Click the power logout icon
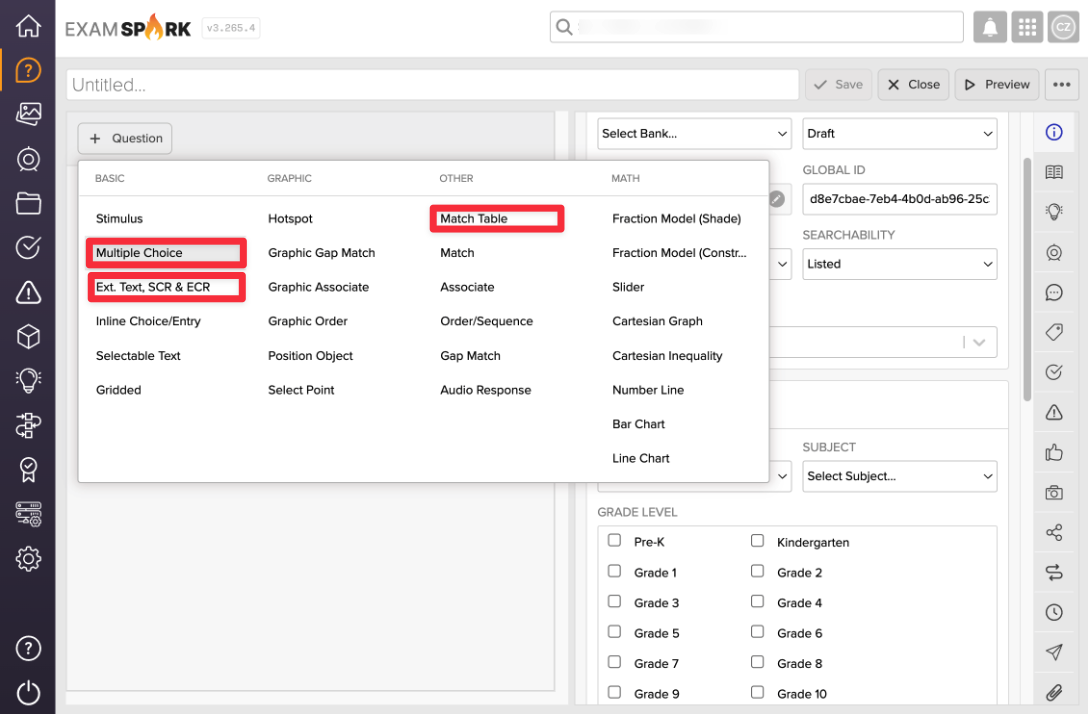 (x=28, y=692)
